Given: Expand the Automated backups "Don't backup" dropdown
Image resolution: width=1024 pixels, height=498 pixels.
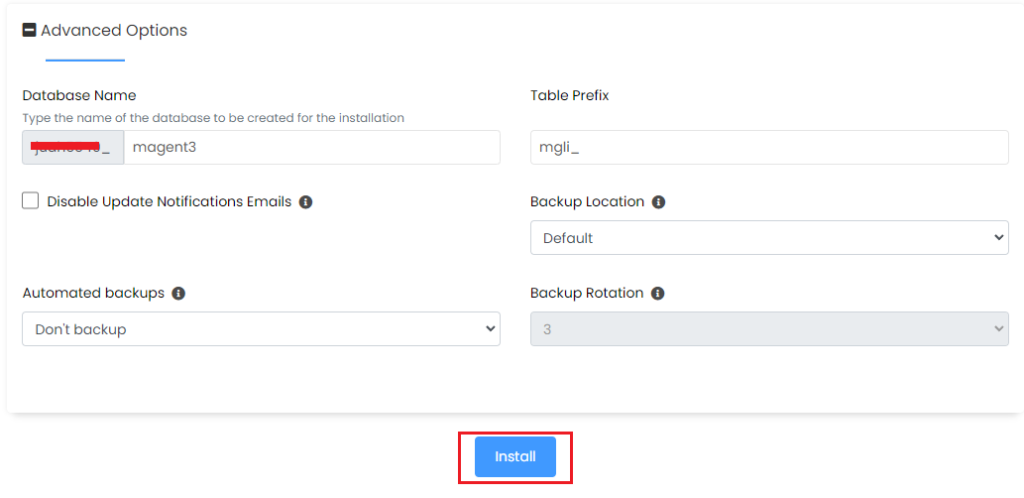Looking at the screenshot, I should (260, 329).
